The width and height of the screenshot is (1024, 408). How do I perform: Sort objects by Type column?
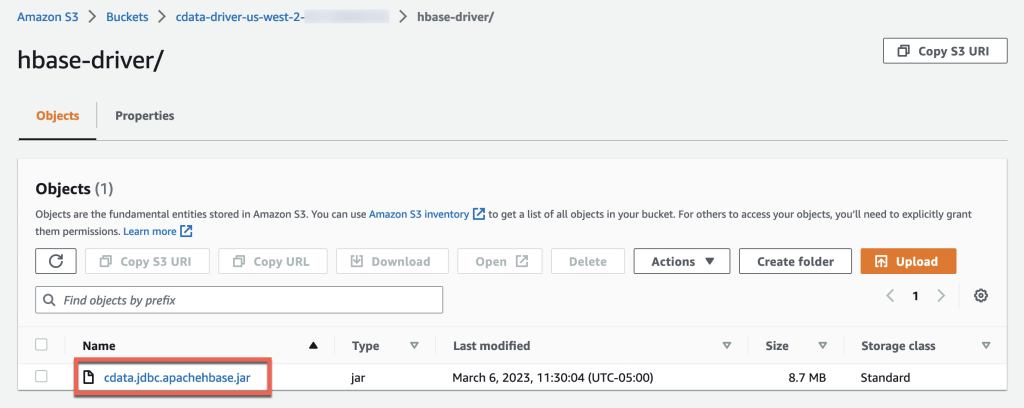(x=414, y=345)
